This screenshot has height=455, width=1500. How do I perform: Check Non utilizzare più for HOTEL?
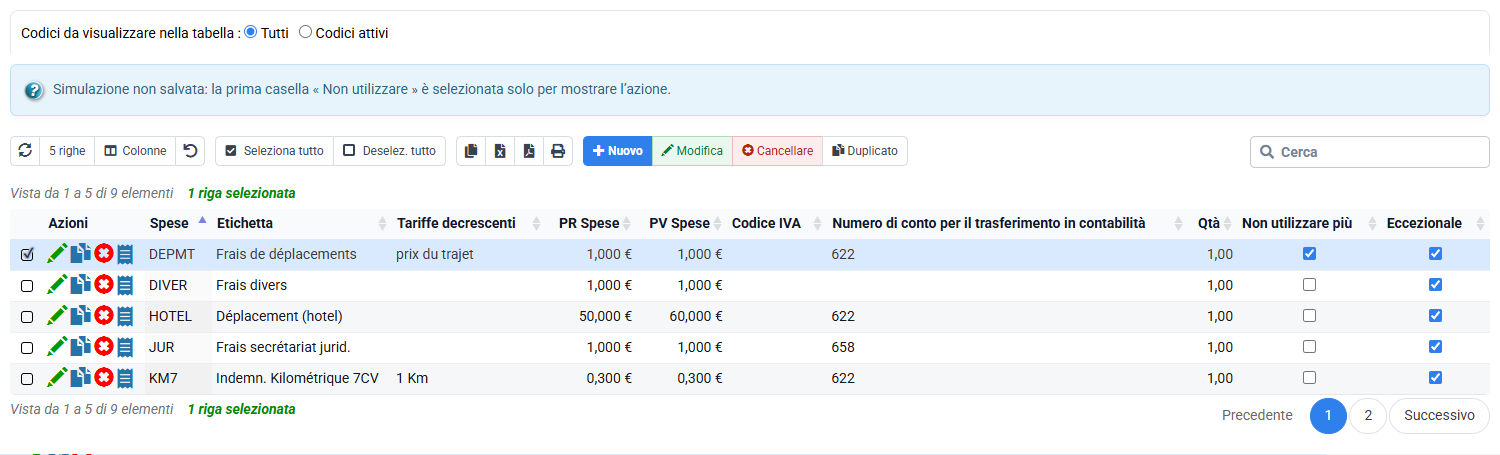pyautogui.click(x=1309, y=315)
